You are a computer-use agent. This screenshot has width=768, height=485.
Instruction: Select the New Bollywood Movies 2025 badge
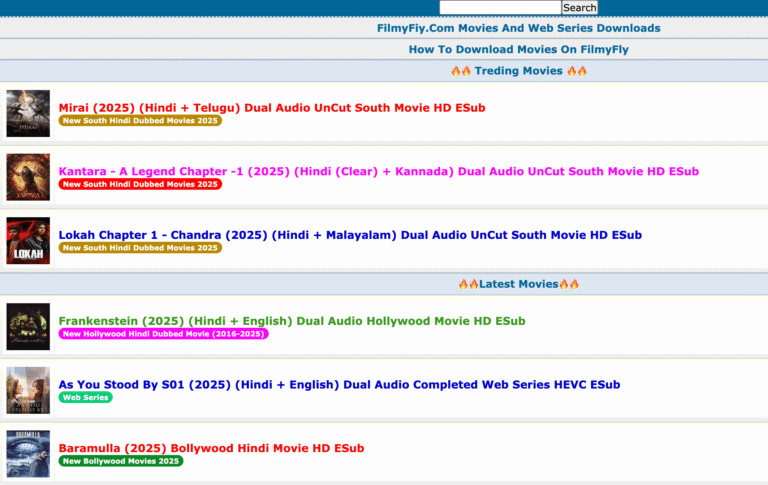pyautogui.click(x=121, y=461)
